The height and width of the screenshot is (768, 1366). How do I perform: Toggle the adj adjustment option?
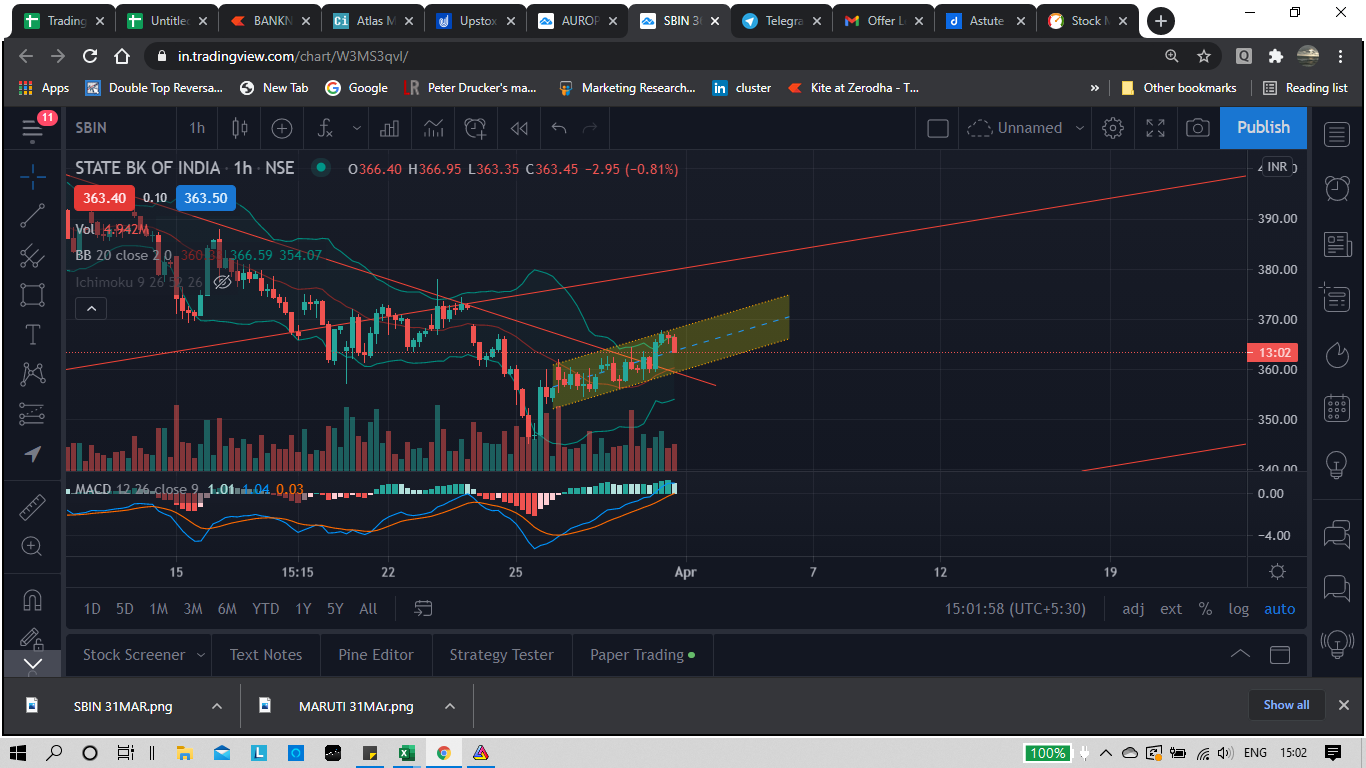[x=1133, y=608]
